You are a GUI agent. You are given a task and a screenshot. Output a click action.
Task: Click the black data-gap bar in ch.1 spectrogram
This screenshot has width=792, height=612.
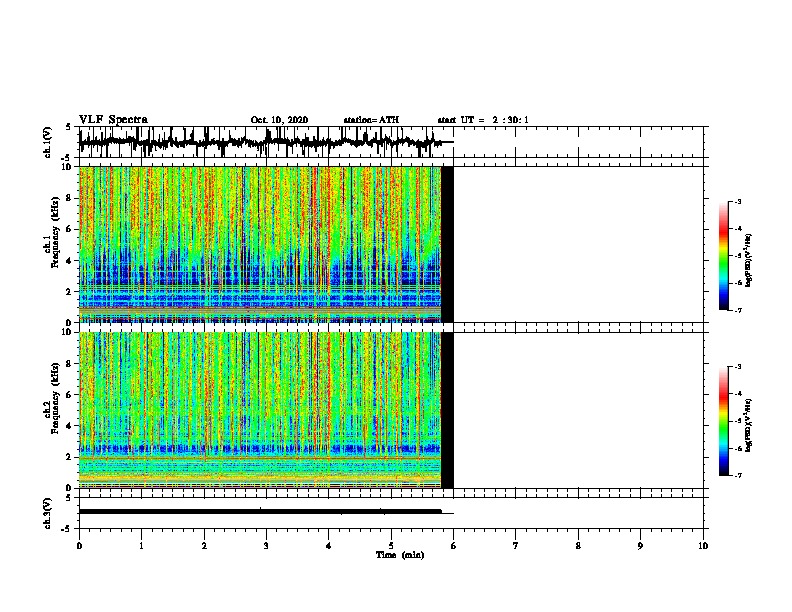click(x=447, y=244)
